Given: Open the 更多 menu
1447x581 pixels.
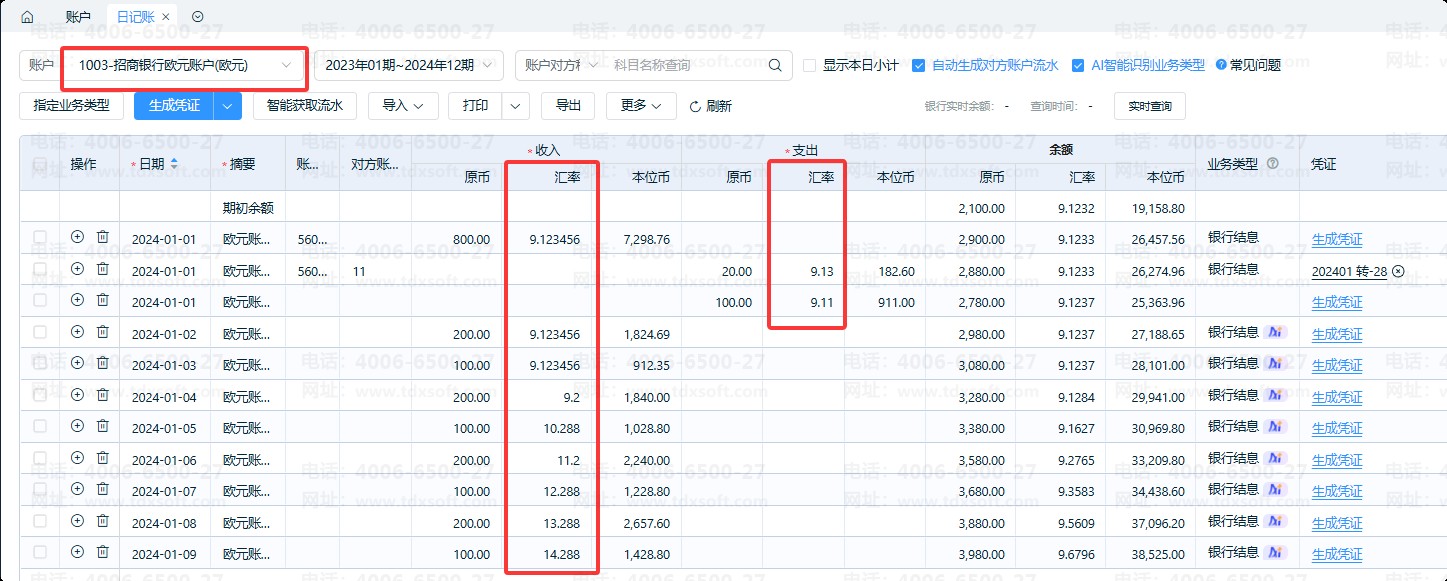Looking at the screenshot, I should point(641,106).
